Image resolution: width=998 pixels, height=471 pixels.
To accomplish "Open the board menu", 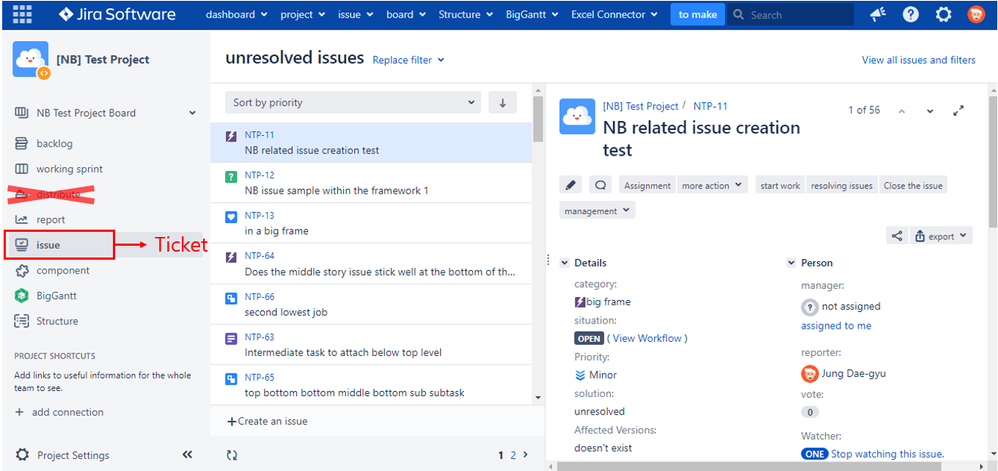I will click(407, 14).
